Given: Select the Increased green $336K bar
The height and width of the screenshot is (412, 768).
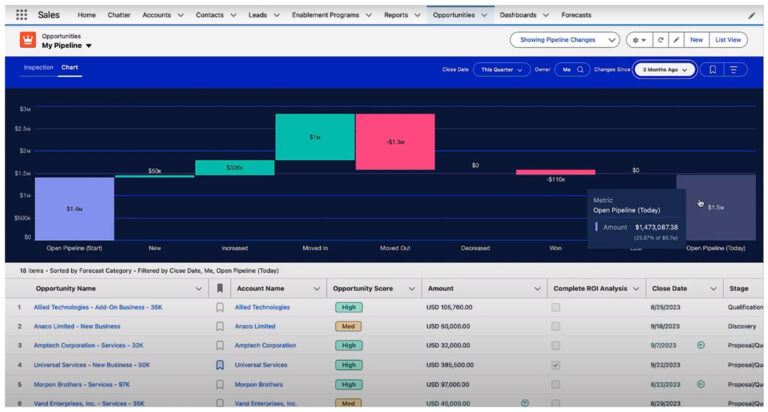Looking at the screenshot, I should point(235,168).
